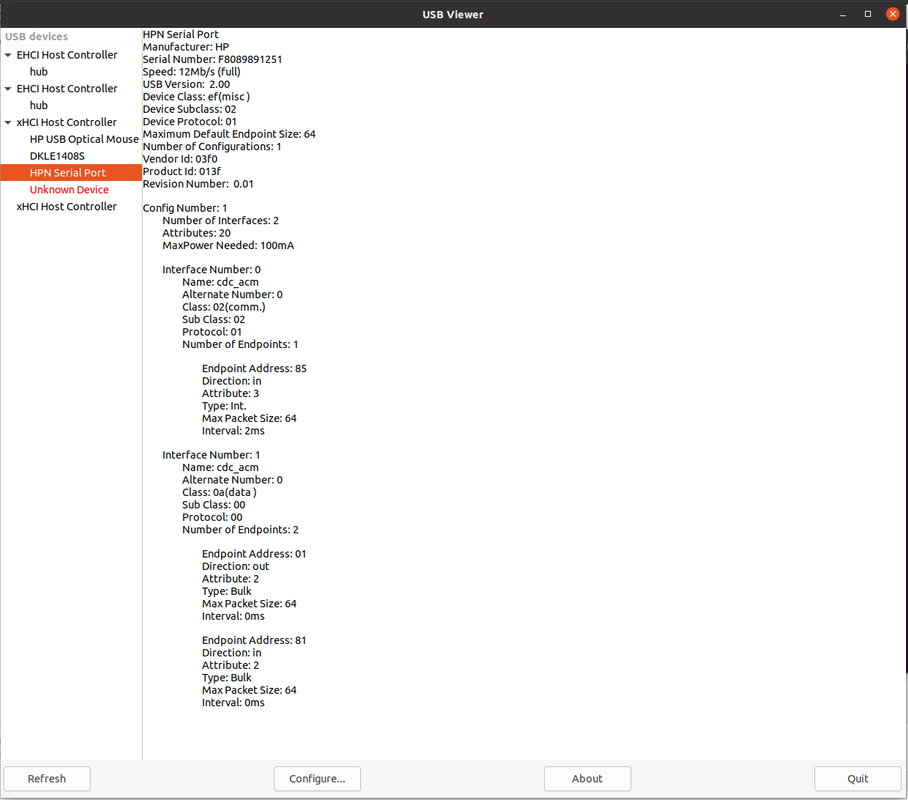Select HPN Serial Port in device tree
The width and height of the screenshot is (908, 800).
point(71,173)
